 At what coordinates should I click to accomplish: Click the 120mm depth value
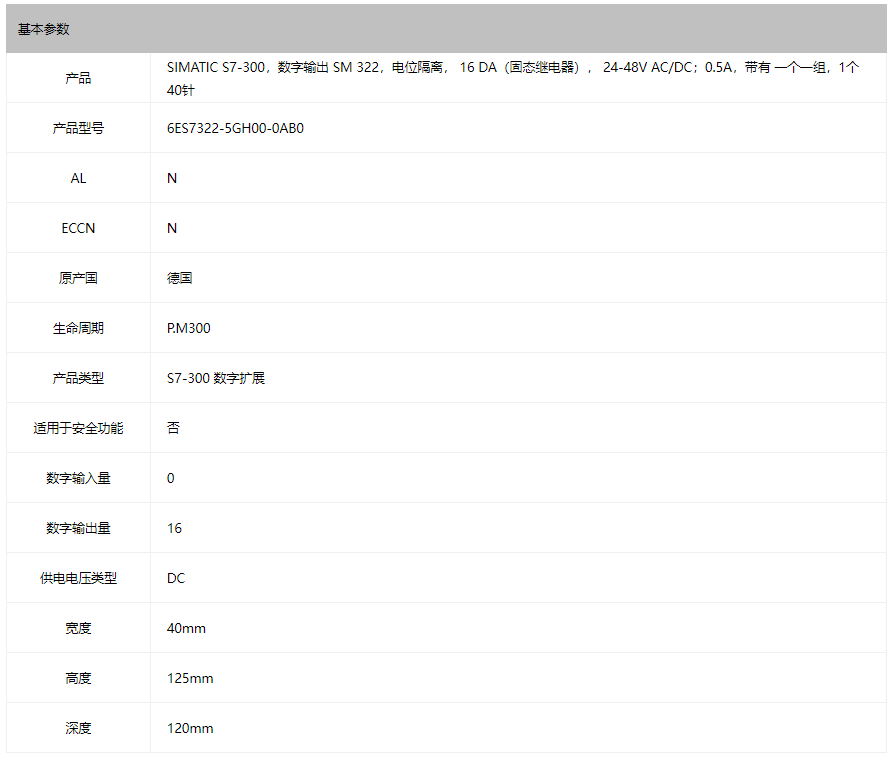[x=190, y=728]
